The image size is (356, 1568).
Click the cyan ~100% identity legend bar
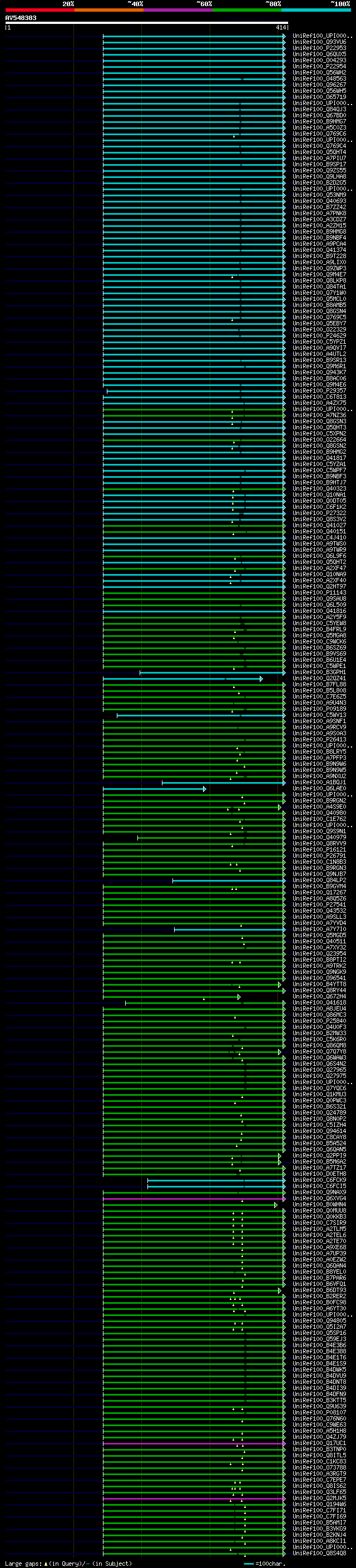(x=317, y=10)
